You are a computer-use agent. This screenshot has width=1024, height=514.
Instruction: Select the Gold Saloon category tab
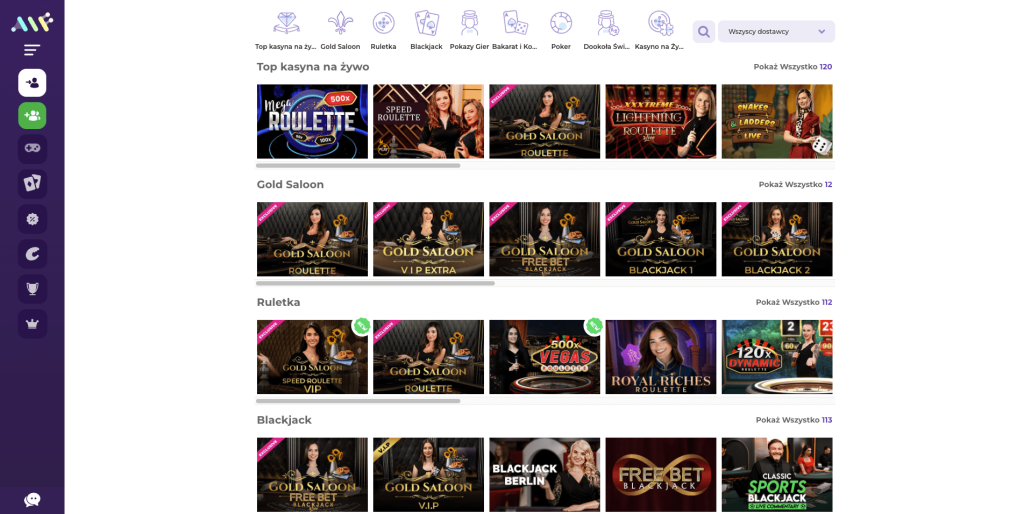pos(340,30)
